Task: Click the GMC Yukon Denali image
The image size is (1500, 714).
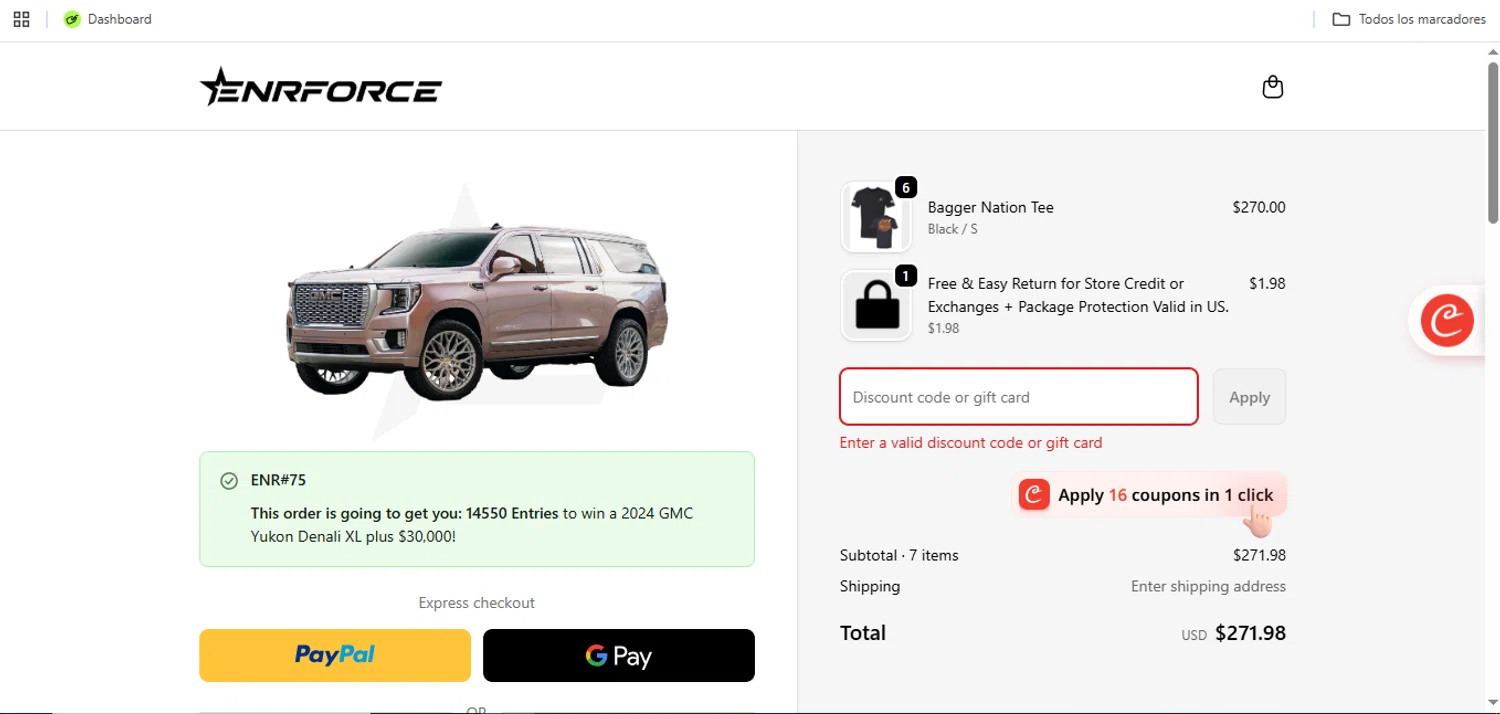Action: 477,310
